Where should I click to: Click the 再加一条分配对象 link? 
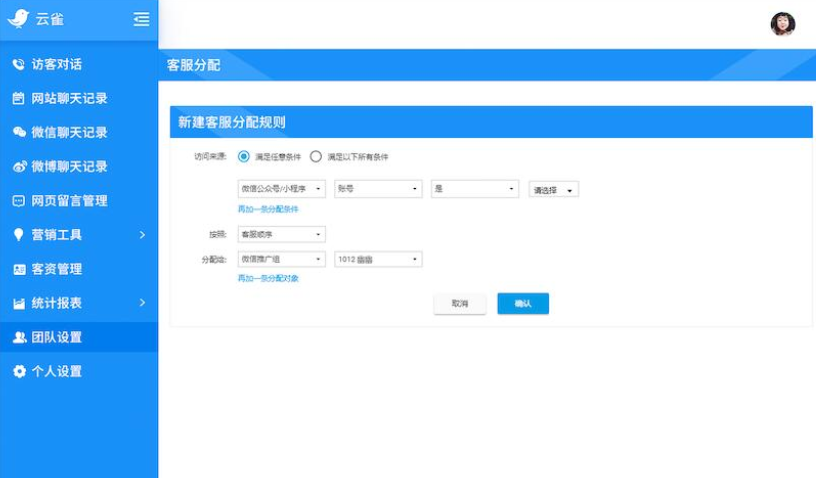[x=268, y=278]
